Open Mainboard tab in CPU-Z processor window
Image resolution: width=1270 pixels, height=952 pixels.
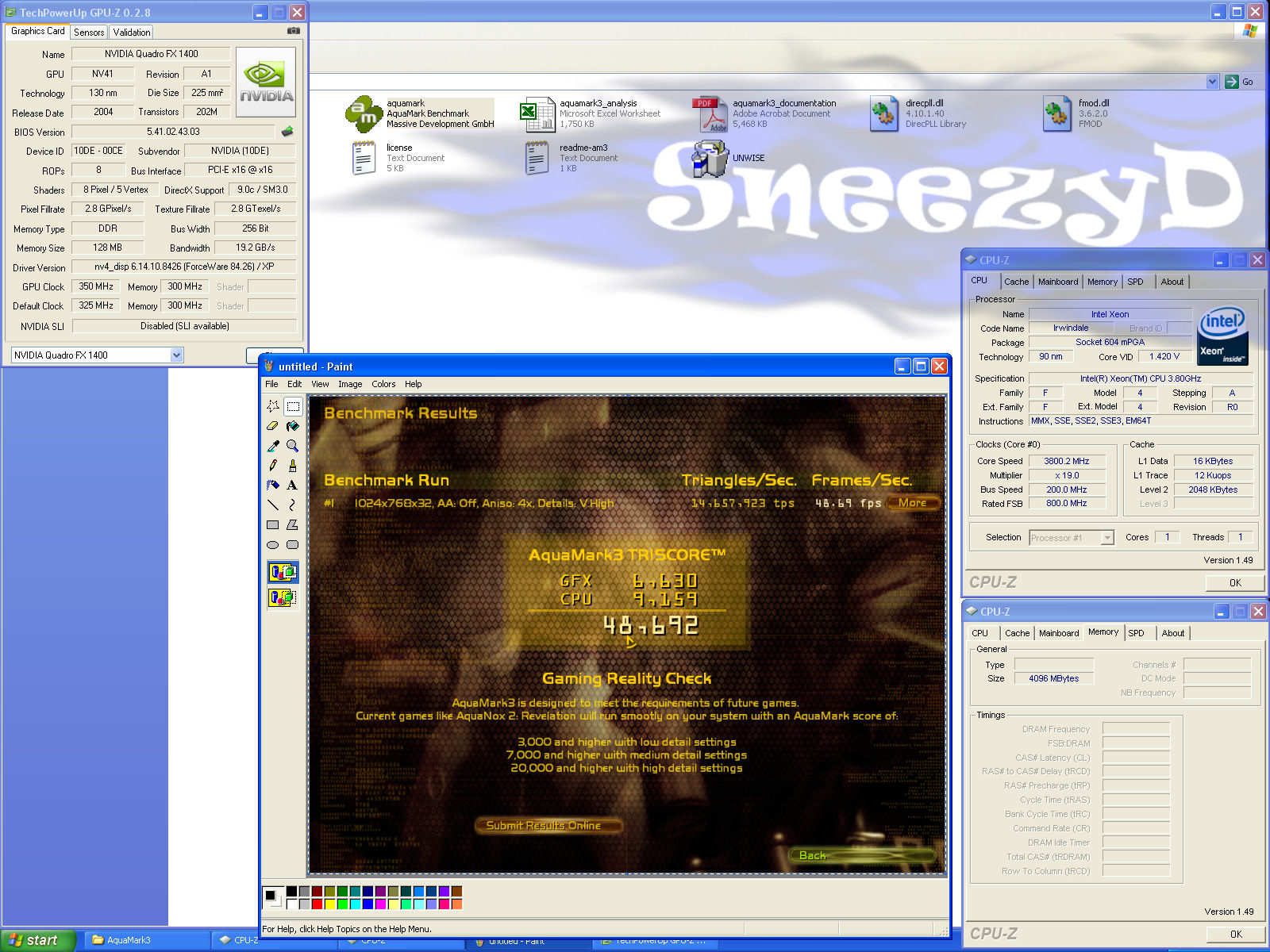click(x=1058, y=282)
